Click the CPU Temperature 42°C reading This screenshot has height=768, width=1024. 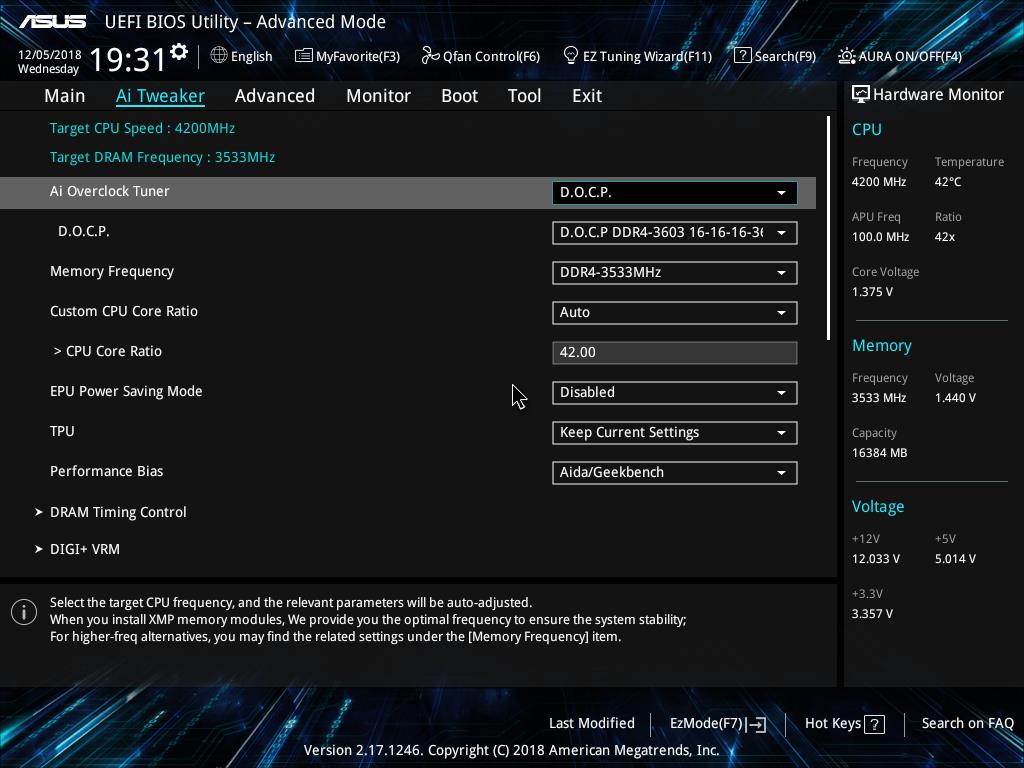pos(948,182)
